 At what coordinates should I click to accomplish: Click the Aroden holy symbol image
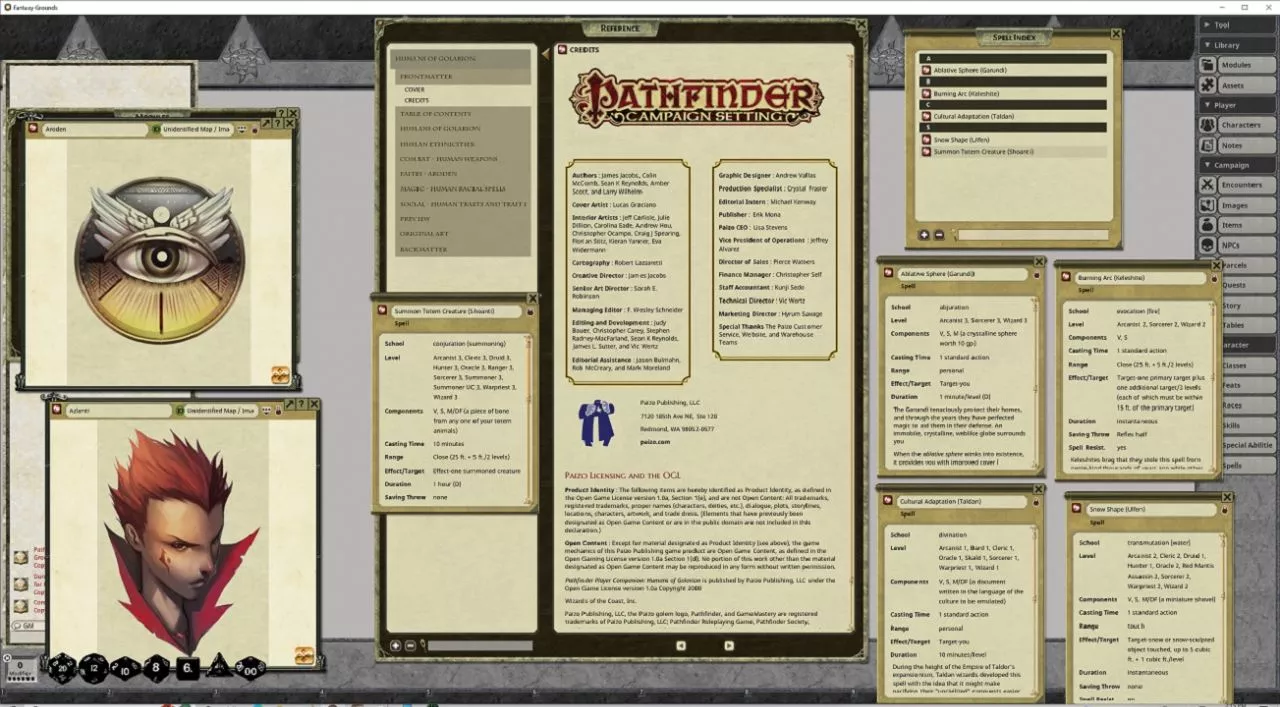pyautogui.click(x=160, y=260)
